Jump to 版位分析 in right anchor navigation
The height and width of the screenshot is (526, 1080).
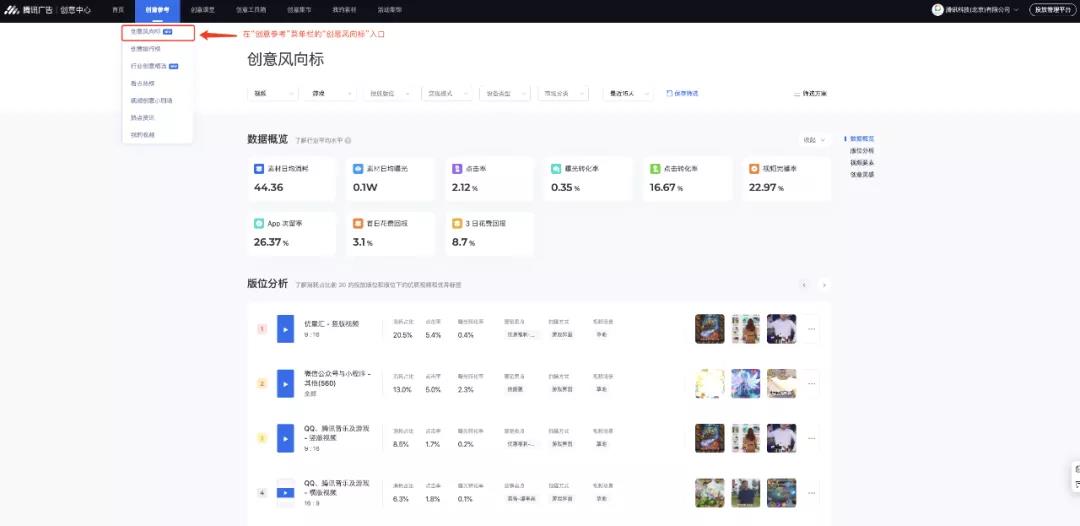tap(861, 150)
